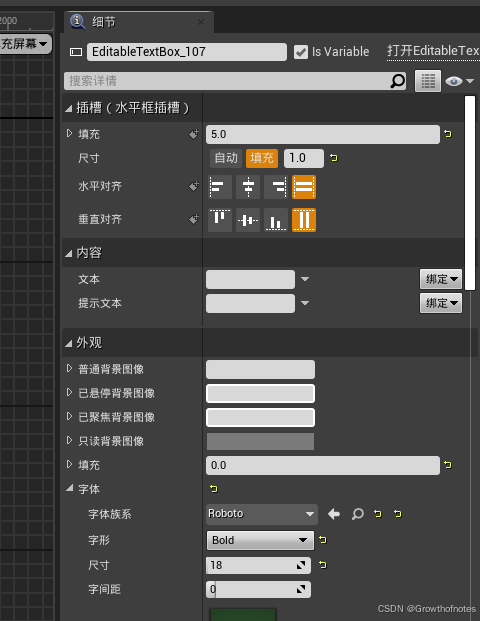480x621 pixels.
Task: Click the dark green color swatch below 字间距
Action: (x=242, y=615)
